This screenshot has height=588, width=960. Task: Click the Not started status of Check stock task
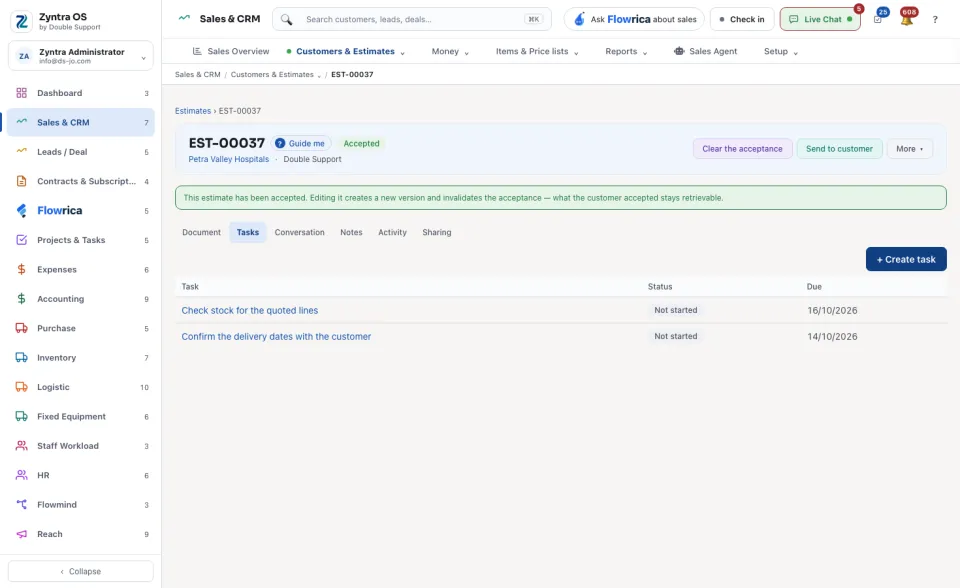675,311
